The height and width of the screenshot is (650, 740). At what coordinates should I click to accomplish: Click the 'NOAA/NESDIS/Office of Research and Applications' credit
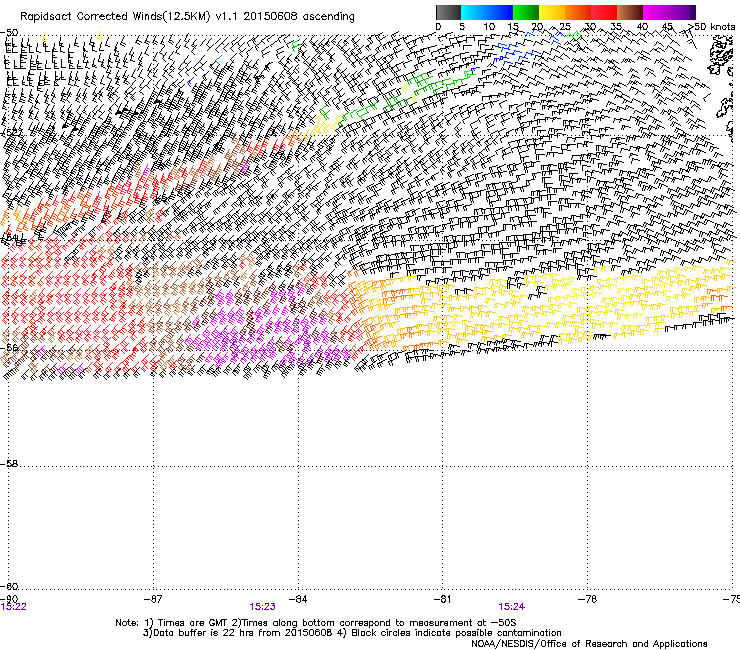coord(589,643)
